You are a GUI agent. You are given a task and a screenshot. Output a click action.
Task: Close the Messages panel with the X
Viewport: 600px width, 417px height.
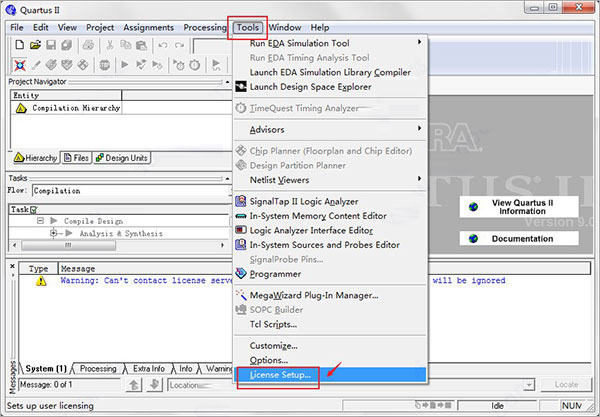12,266
